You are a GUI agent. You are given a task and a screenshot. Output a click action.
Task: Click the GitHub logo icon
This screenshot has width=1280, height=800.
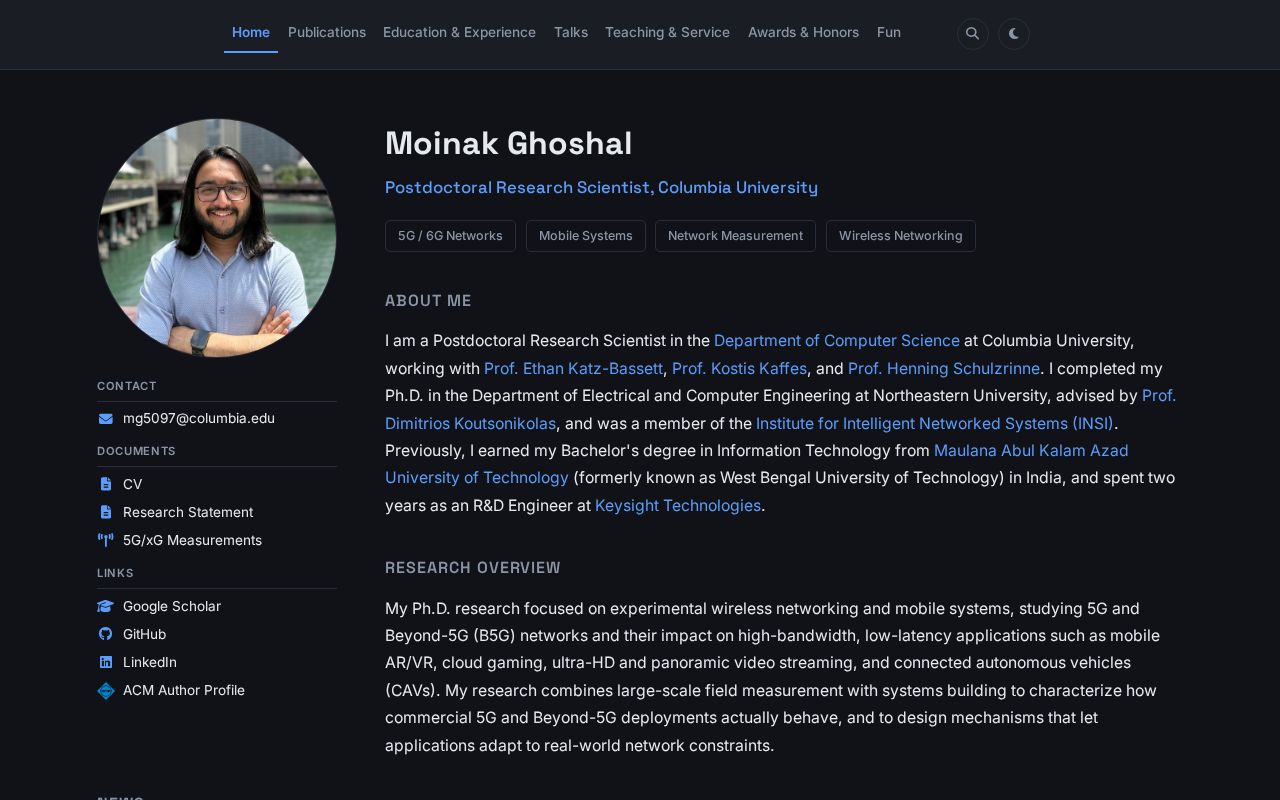coord(105,634)
